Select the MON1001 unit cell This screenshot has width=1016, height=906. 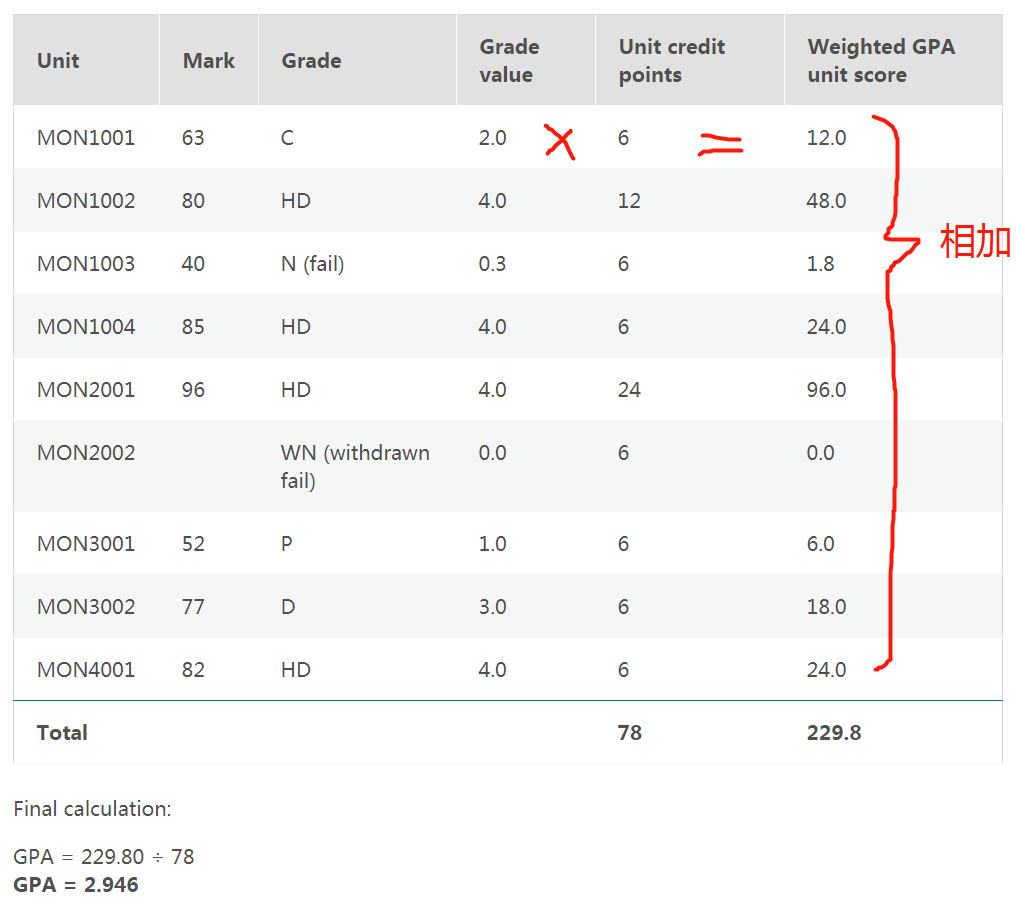coord(86,138)
